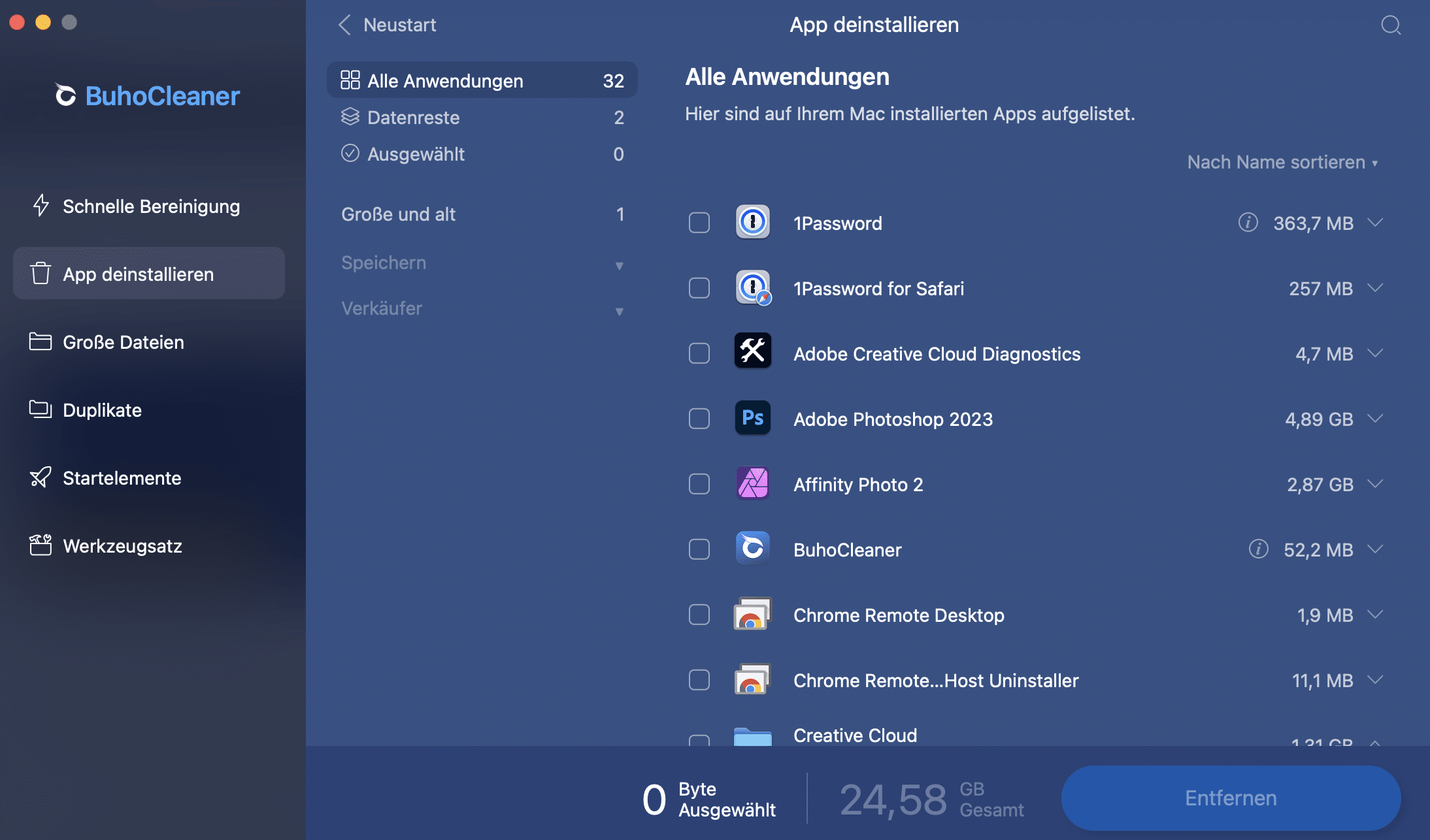Click the grid icon beside Alle Anwendungen
Viewport: 1430px width, 840px height.
coord(350,80)
